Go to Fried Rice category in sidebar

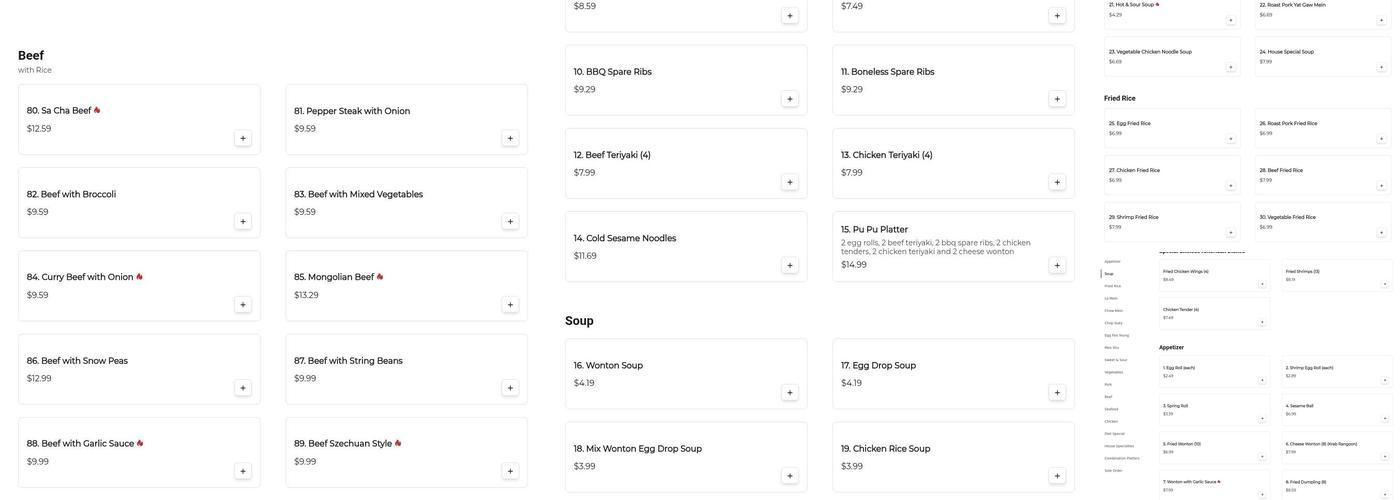1113,286
